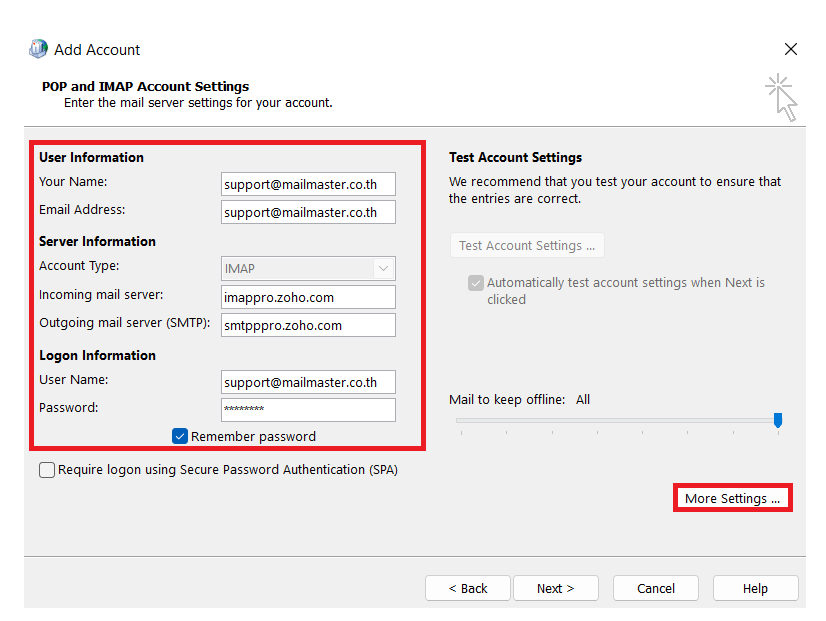The width and height of the screenshot is (826, 621).
Task: Select the Your Name input field
Action: click(x=308, y=184)
